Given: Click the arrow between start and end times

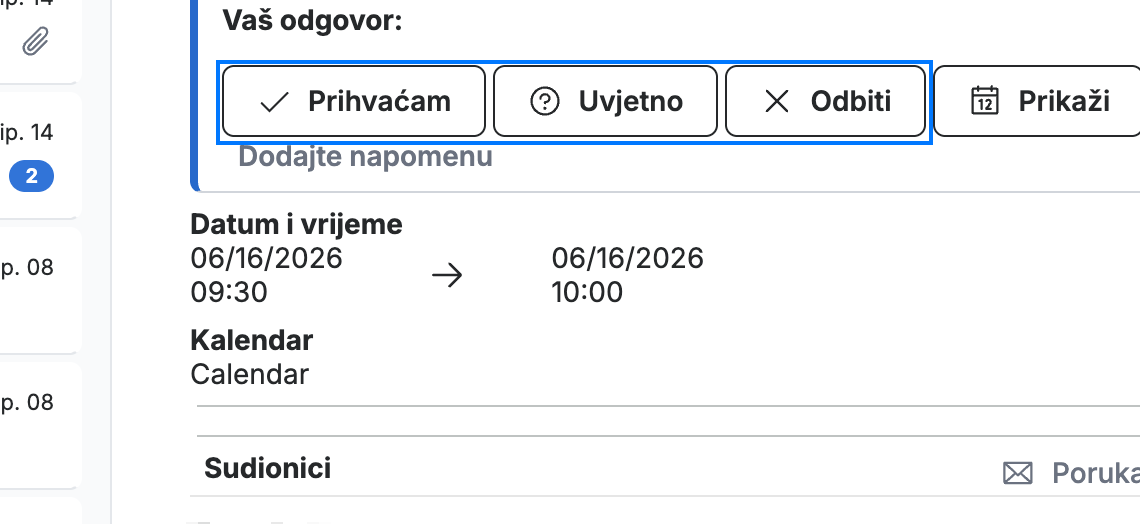Looking at the screenshot, I should click(446, 275).
